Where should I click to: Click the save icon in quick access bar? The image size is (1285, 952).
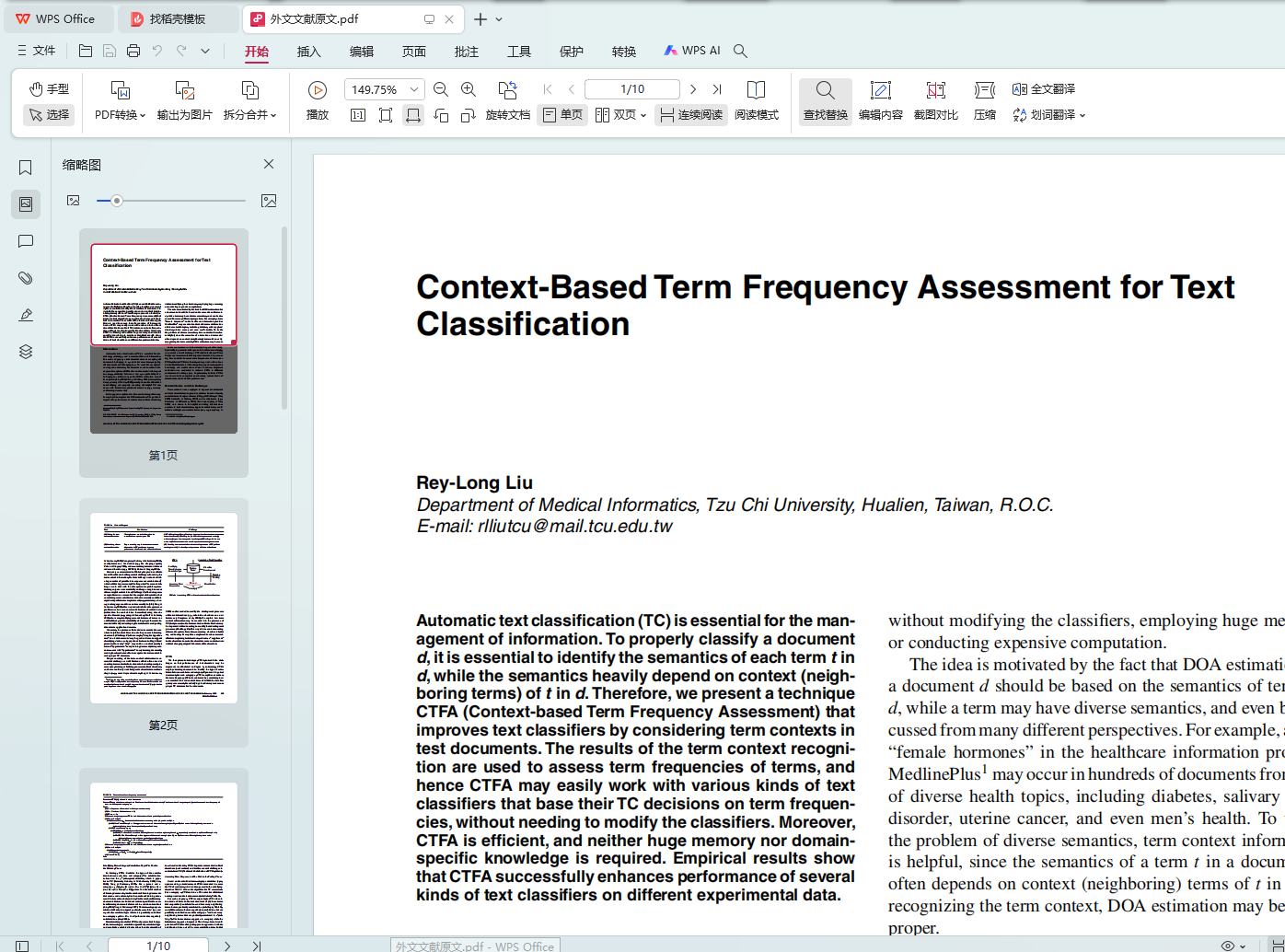pos(110,51)
